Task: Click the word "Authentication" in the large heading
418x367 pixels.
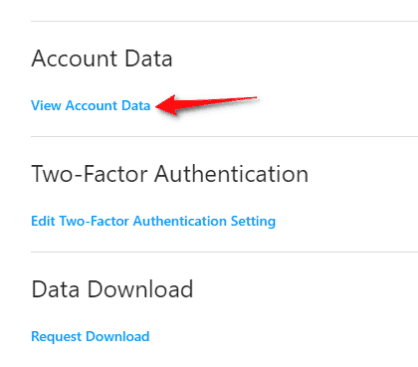Action: tap(231, 174)
